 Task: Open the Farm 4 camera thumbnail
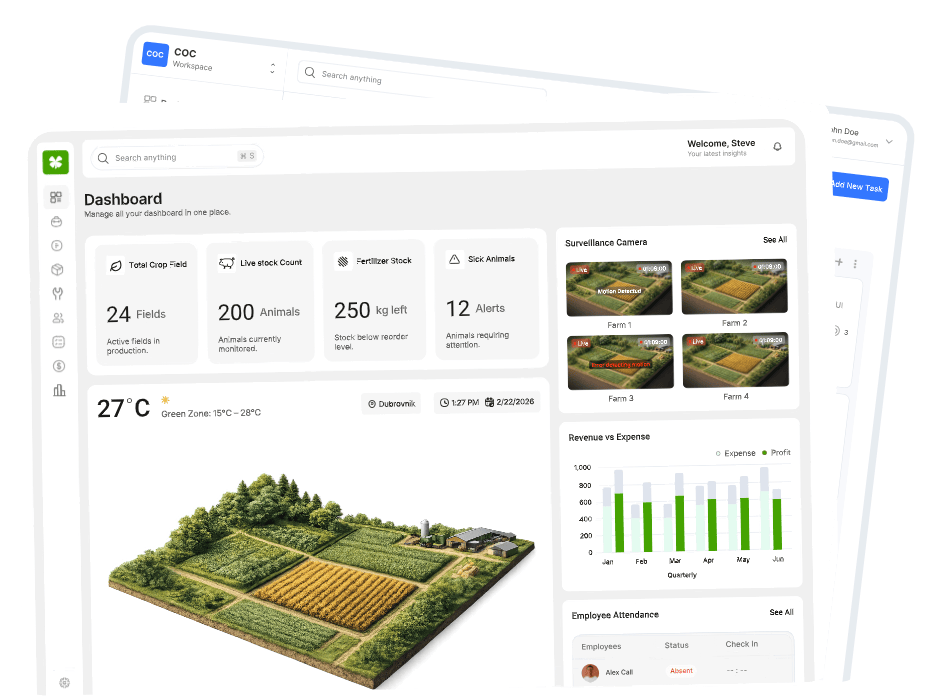[x=735, y=360]
